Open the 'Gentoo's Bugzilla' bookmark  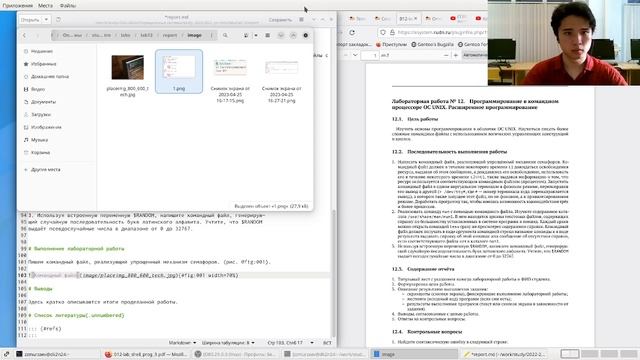[433, 44]
